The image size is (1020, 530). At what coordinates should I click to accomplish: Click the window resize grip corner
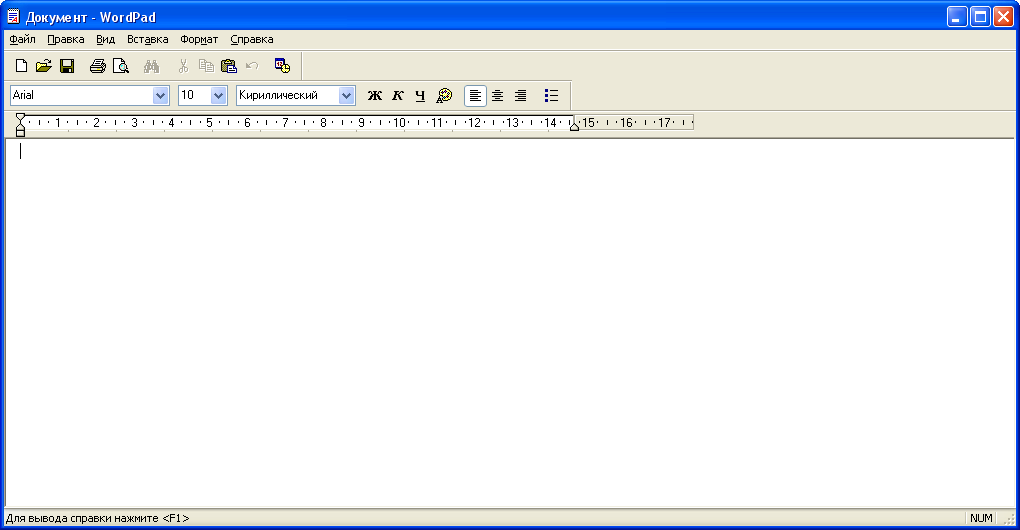pos(1010,520)
